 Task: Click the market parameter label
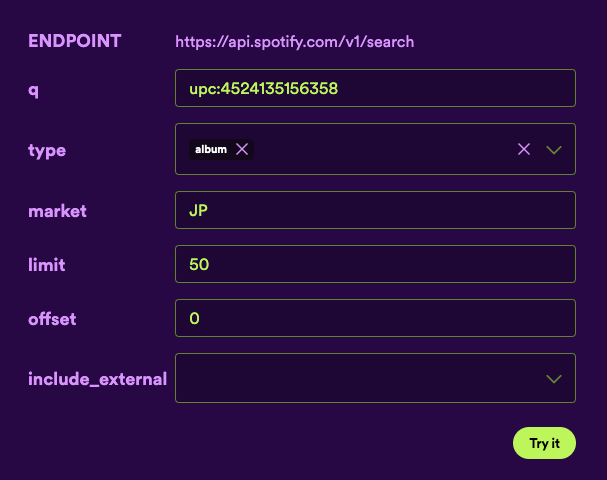[57, 210]
